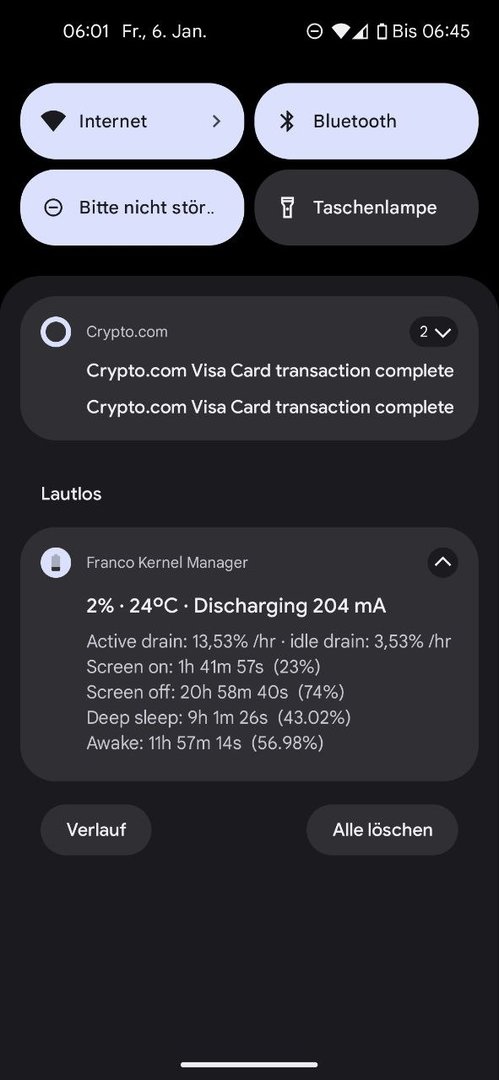
Task: Tap the Franco Kernel Manager battery icon
Action: click(56, 563)
